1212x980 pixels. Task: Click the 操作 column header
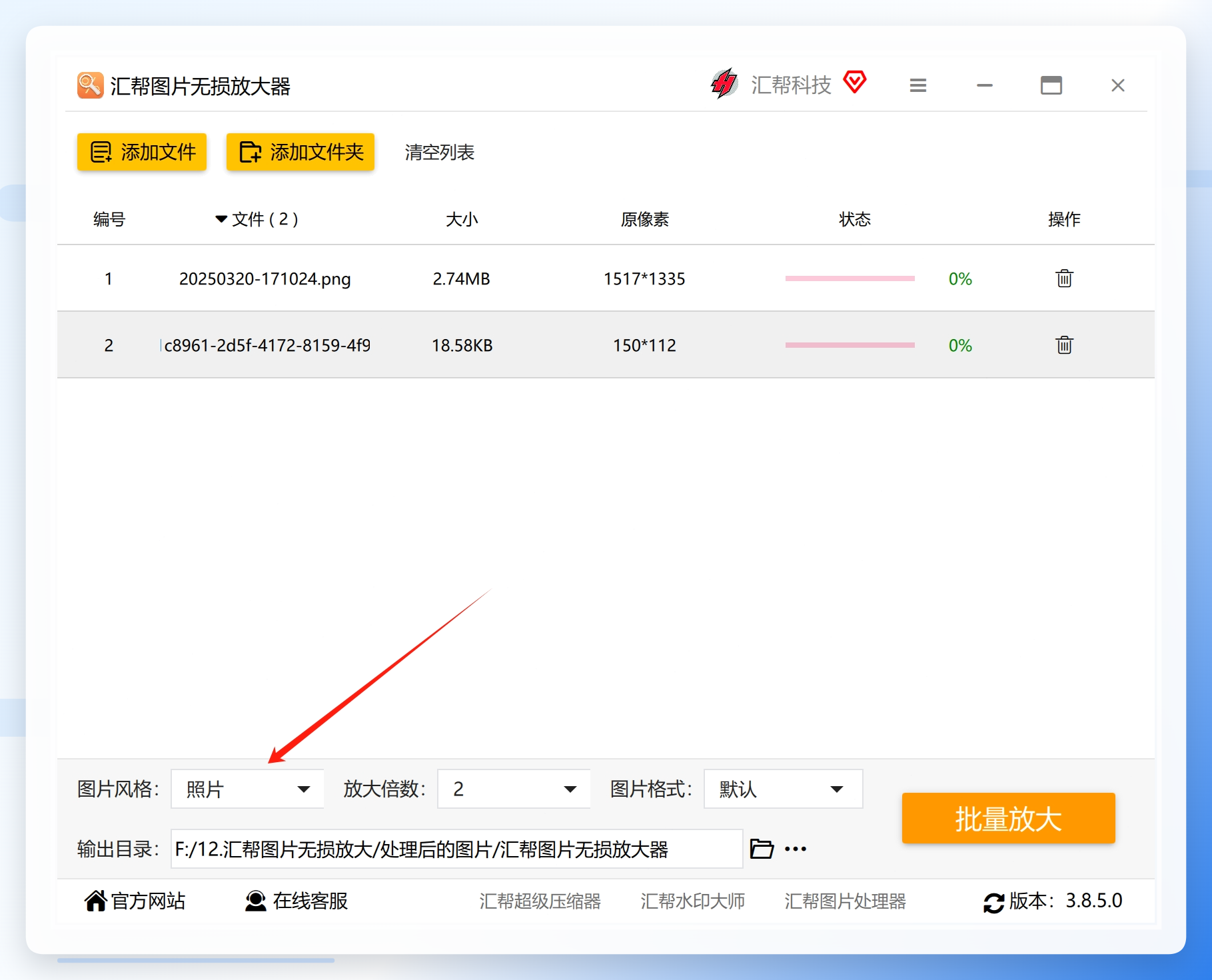pos(1064,219)
